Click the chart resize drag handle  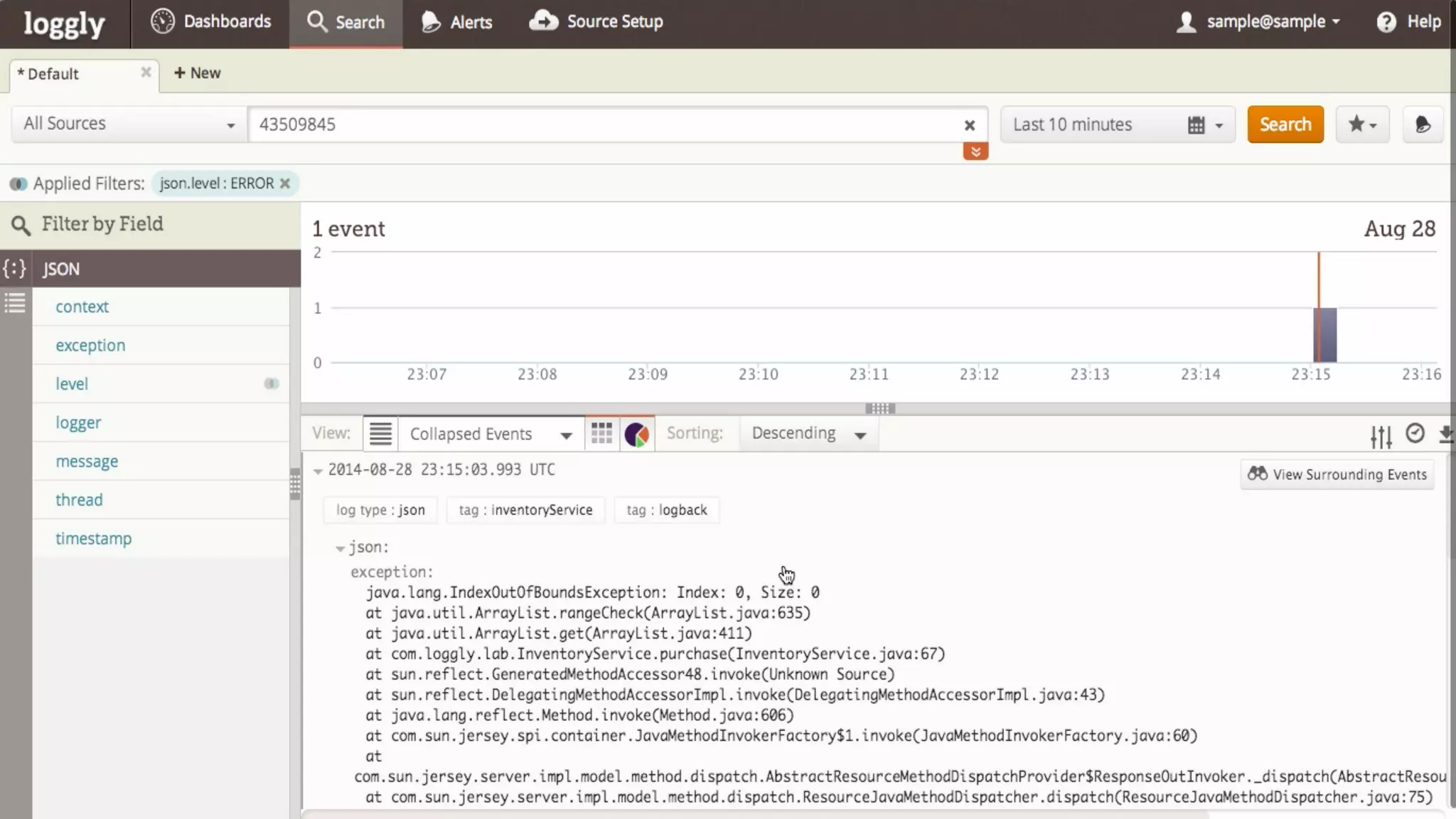pos(879,409)
